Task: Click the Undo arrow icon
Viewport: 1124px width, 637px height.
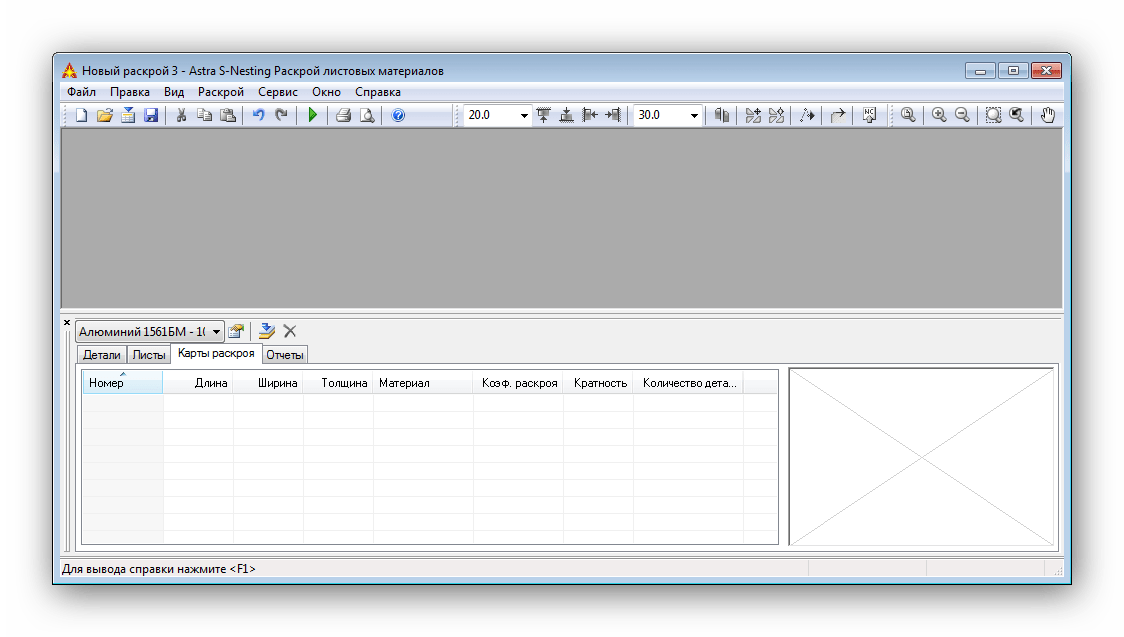Action: (258, 115)
